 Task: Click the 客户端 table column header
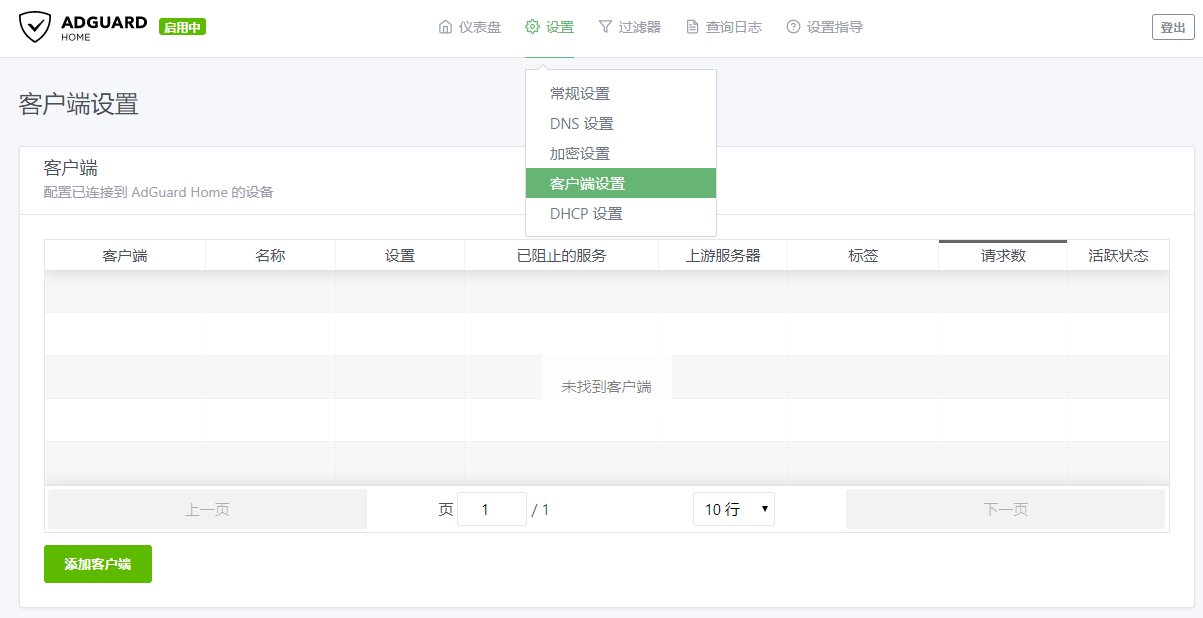coord(124,255)
